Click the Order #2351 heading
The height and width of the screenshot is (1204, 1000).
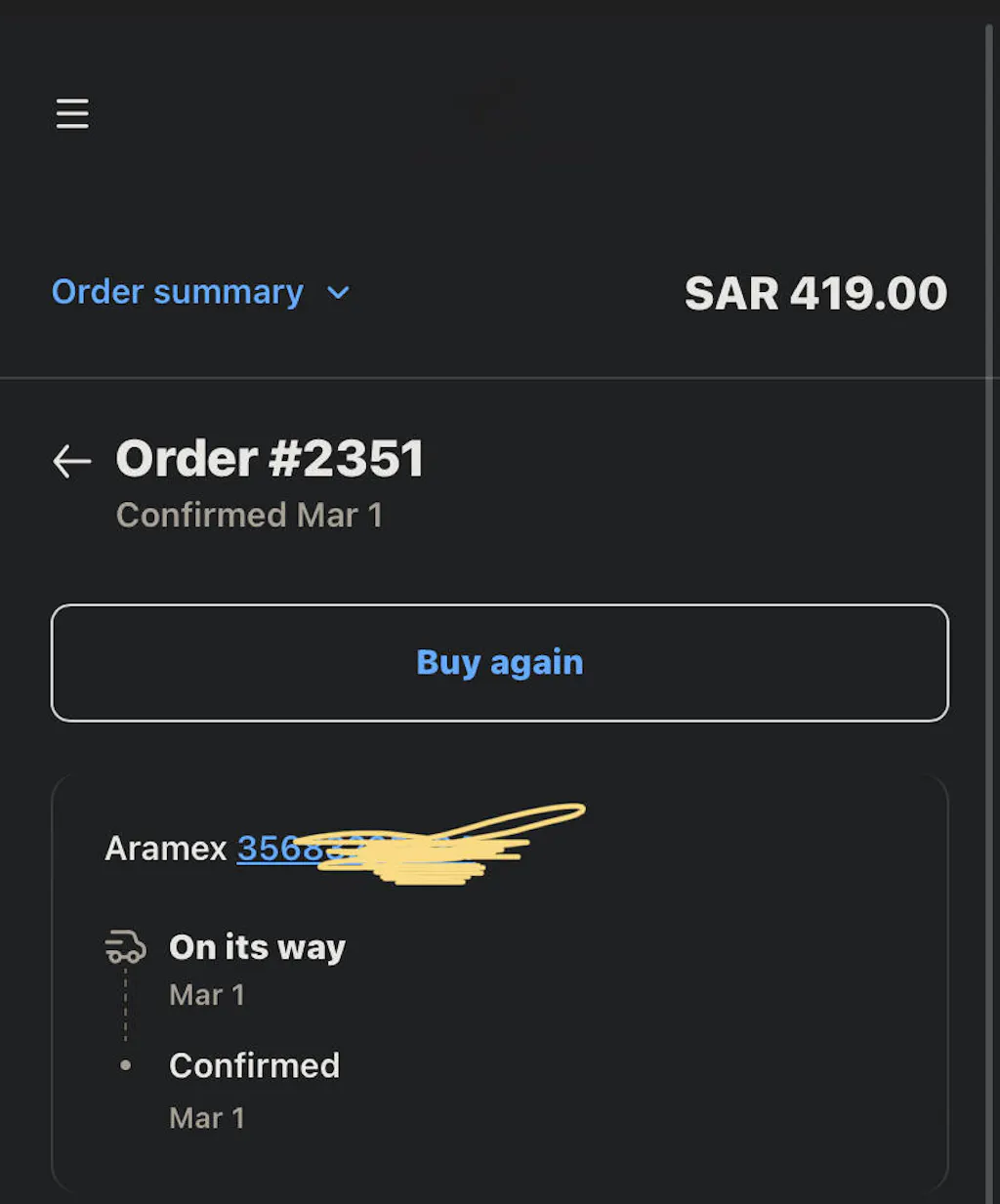[x=270, y=458]
